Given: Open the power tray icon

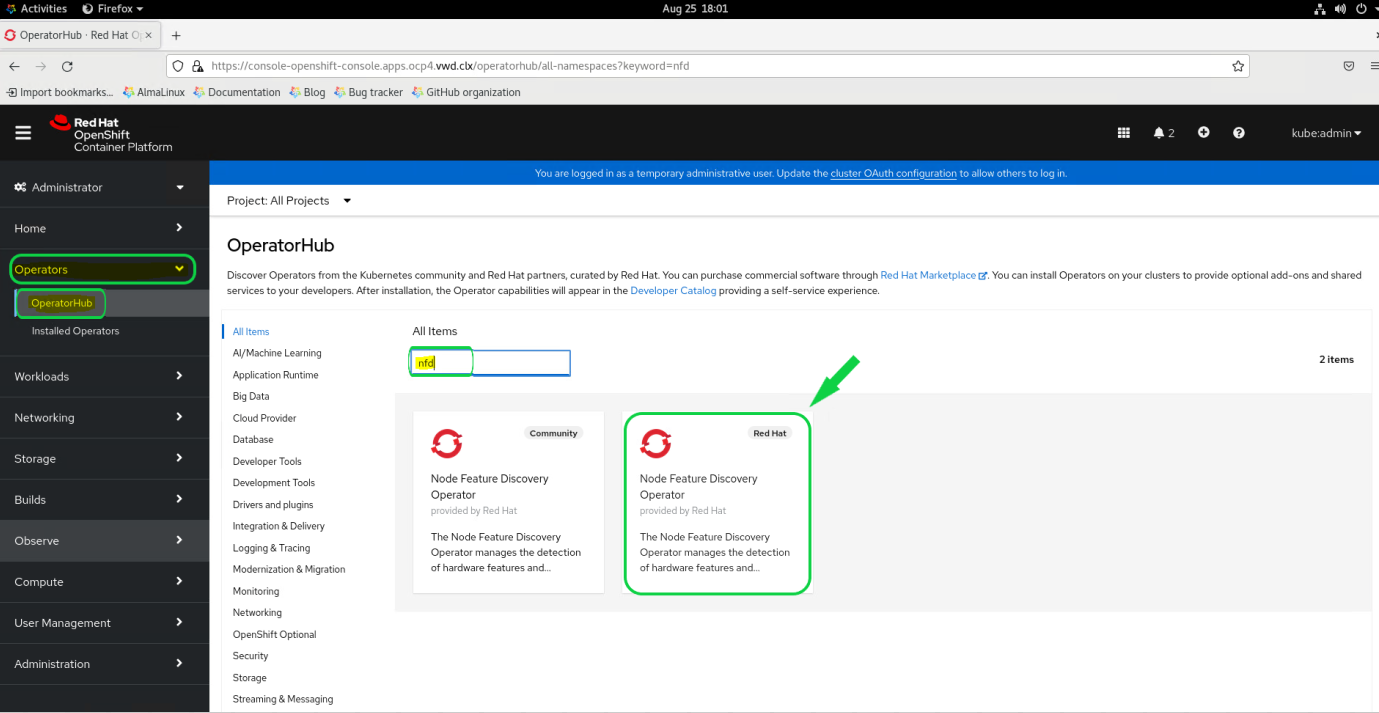Looking at the screenshot, I should coord(1361,8).
